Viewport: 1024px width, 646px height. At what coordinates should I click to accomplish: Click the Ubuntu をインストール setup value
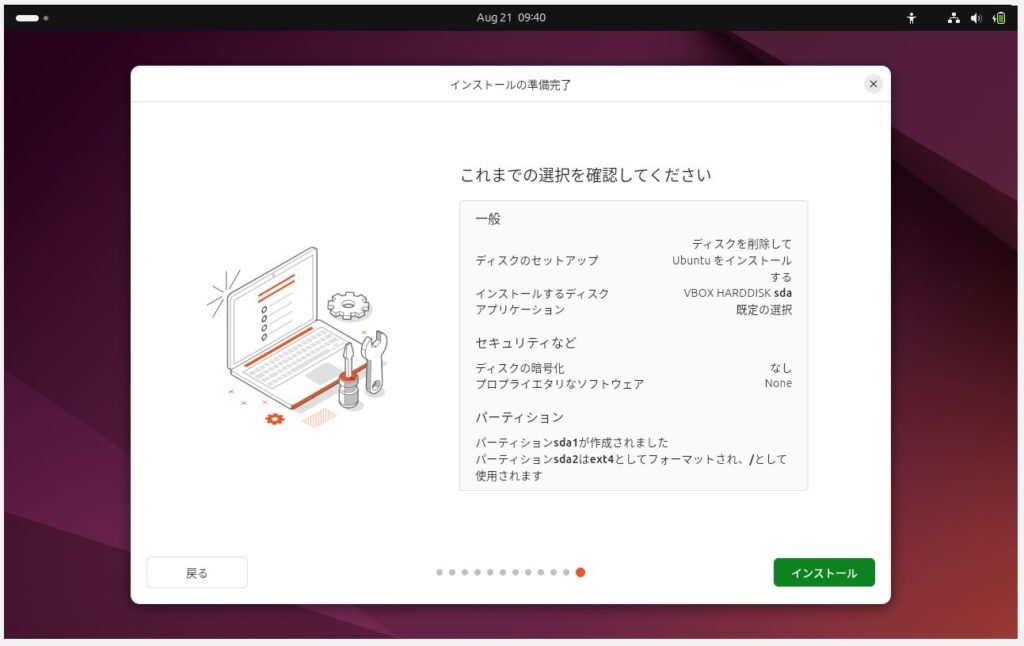[x=731, y=260]
